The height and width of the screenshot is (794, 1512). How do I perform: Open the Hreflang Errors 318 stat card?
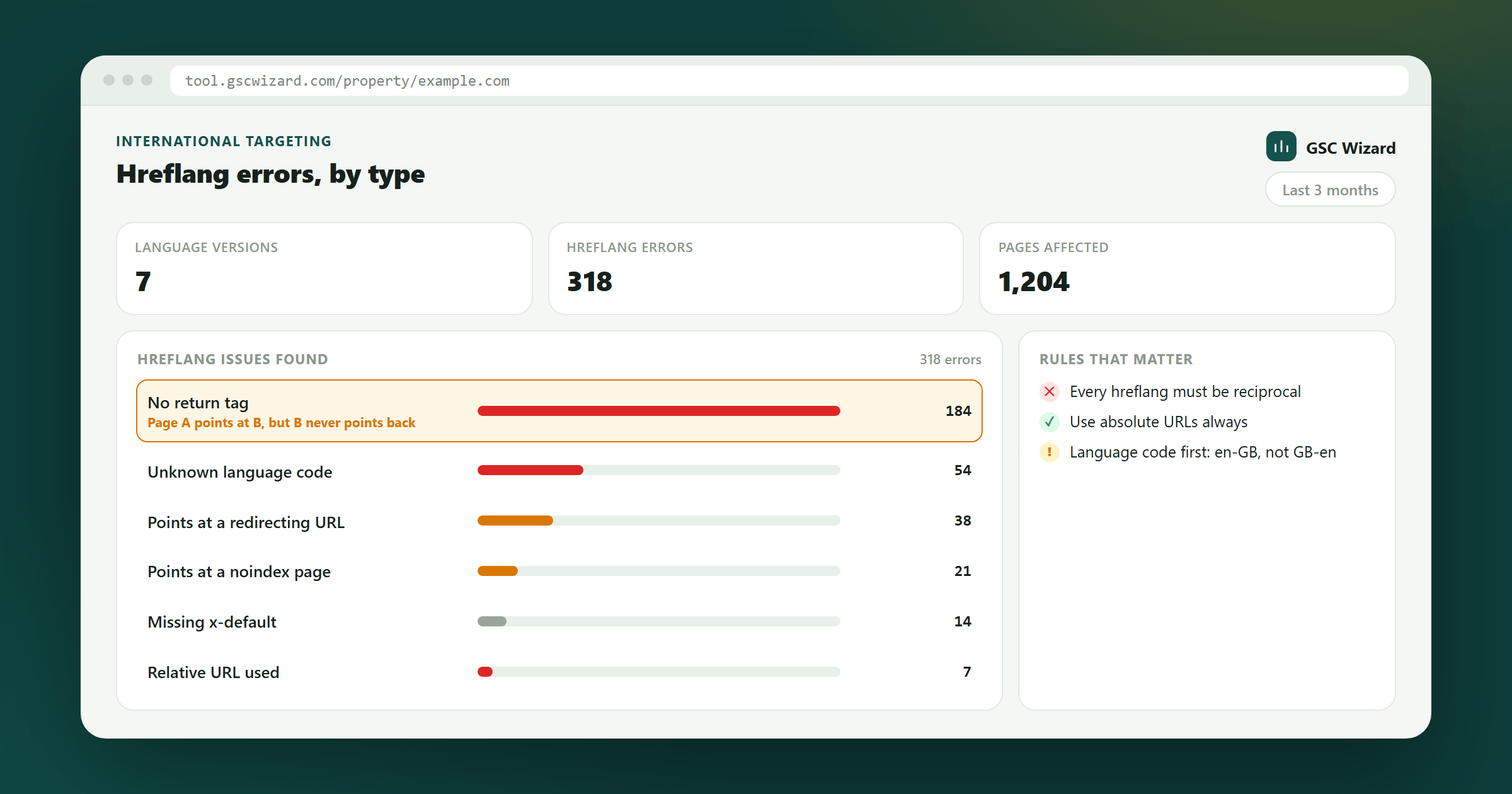pos(756,268)
